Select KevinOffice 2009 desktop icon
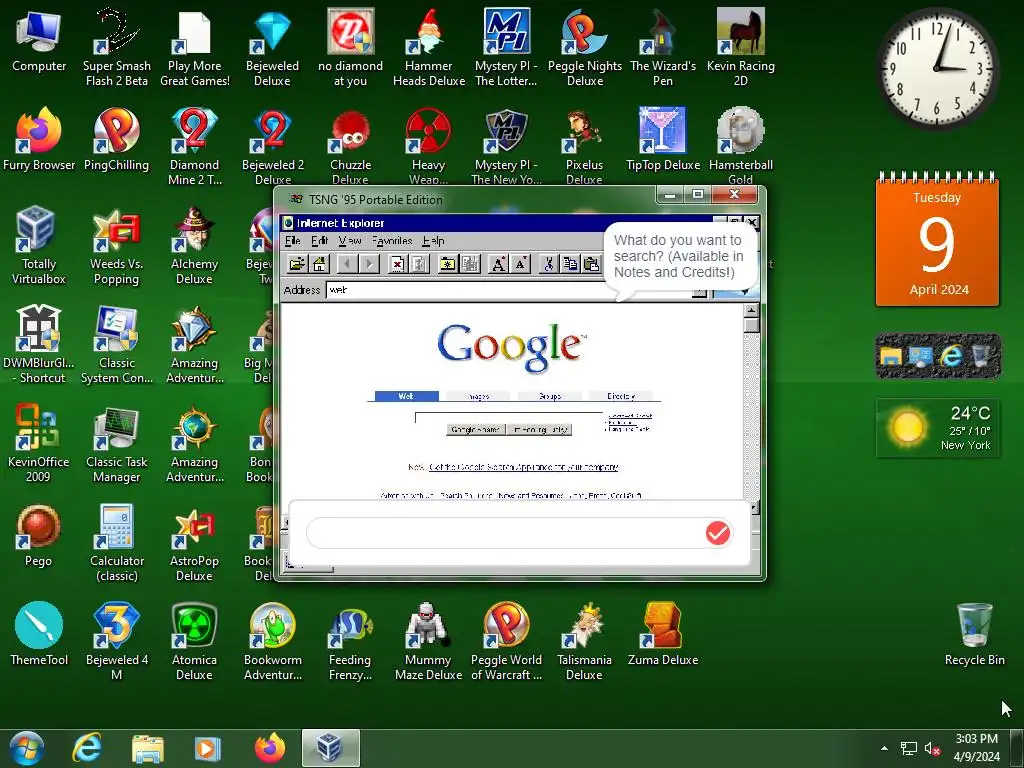Screen dimensions: 1024x768 [39, 444]
